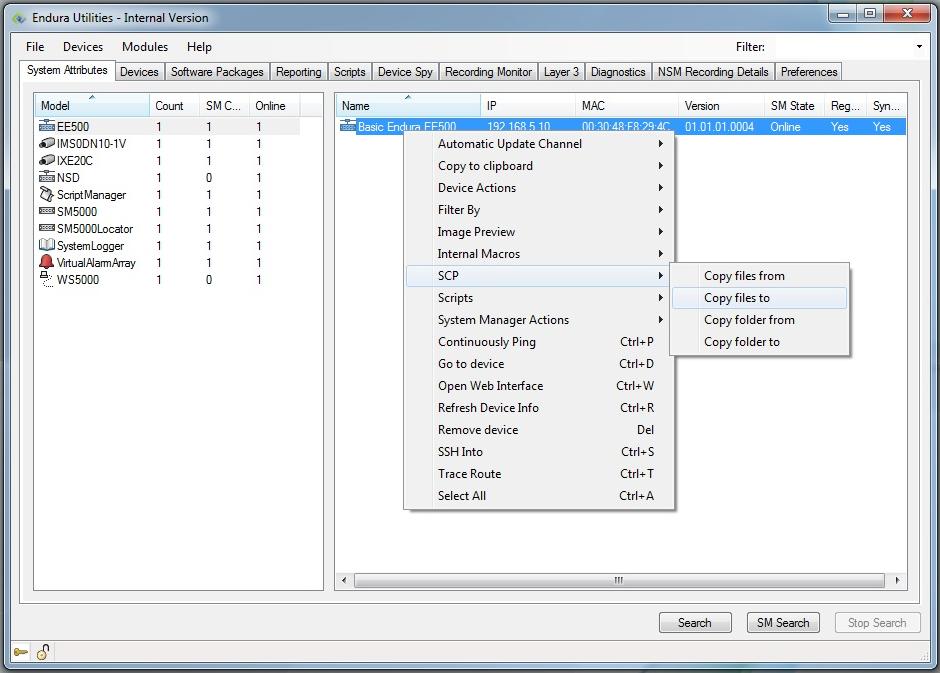The image size is (940, 673).
Task: Choose Copy folder to
Action: 760,342
